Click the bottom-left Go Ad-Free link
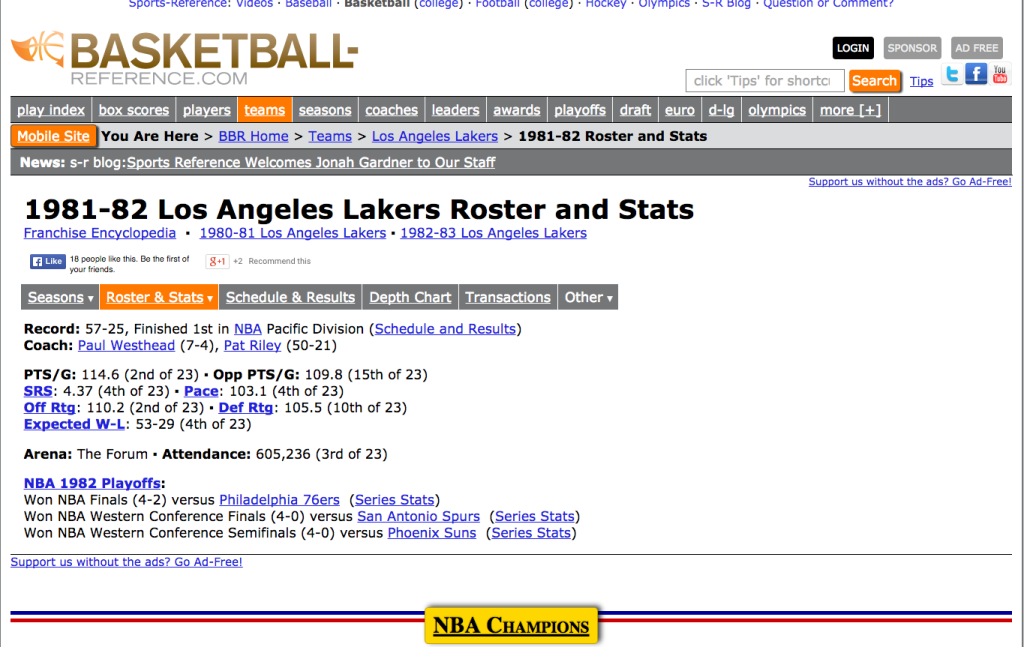Viewport: 1024px width, 647px height. click(127, 561)
